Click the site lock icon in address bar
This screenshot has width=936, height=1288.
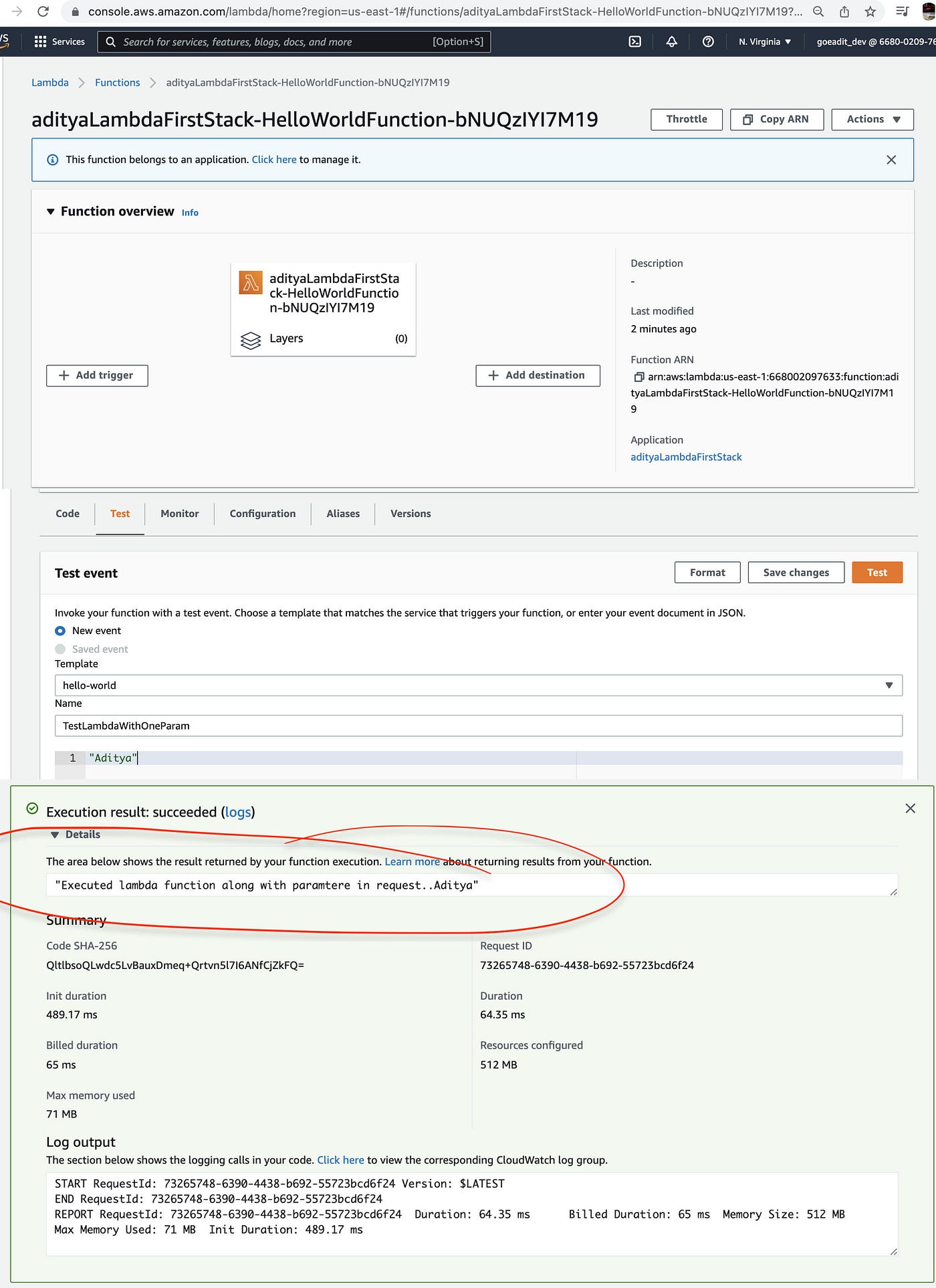point(76,11)
